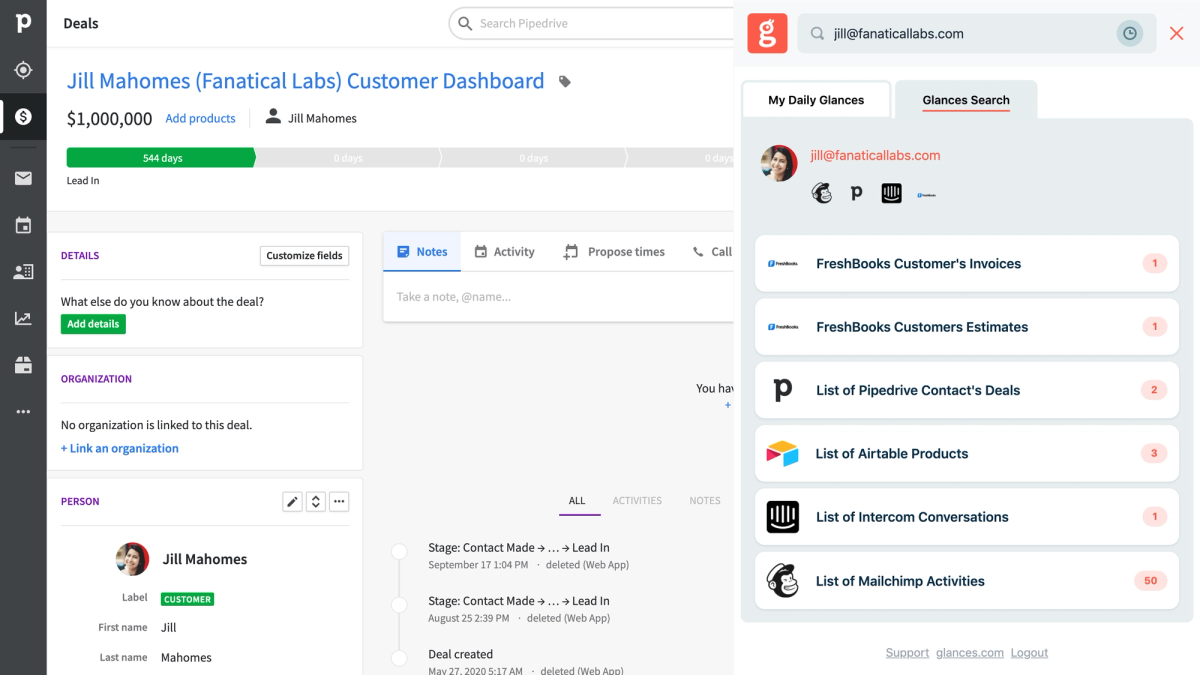
Task: Click Jill's avatar in Glances panel
Action: (779, 163)
